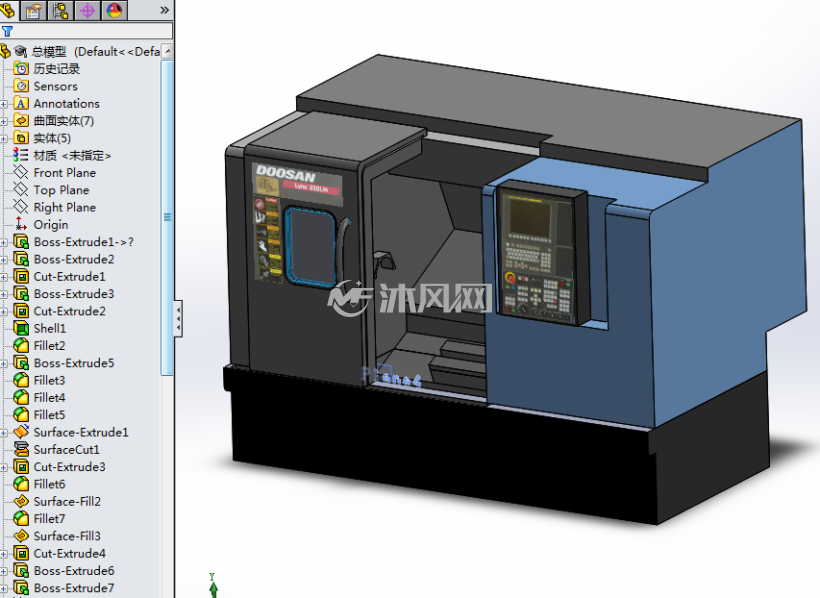Expand the 实体(5) solid bodies folder
820x598 pixels.
click(x=4, y=139)
